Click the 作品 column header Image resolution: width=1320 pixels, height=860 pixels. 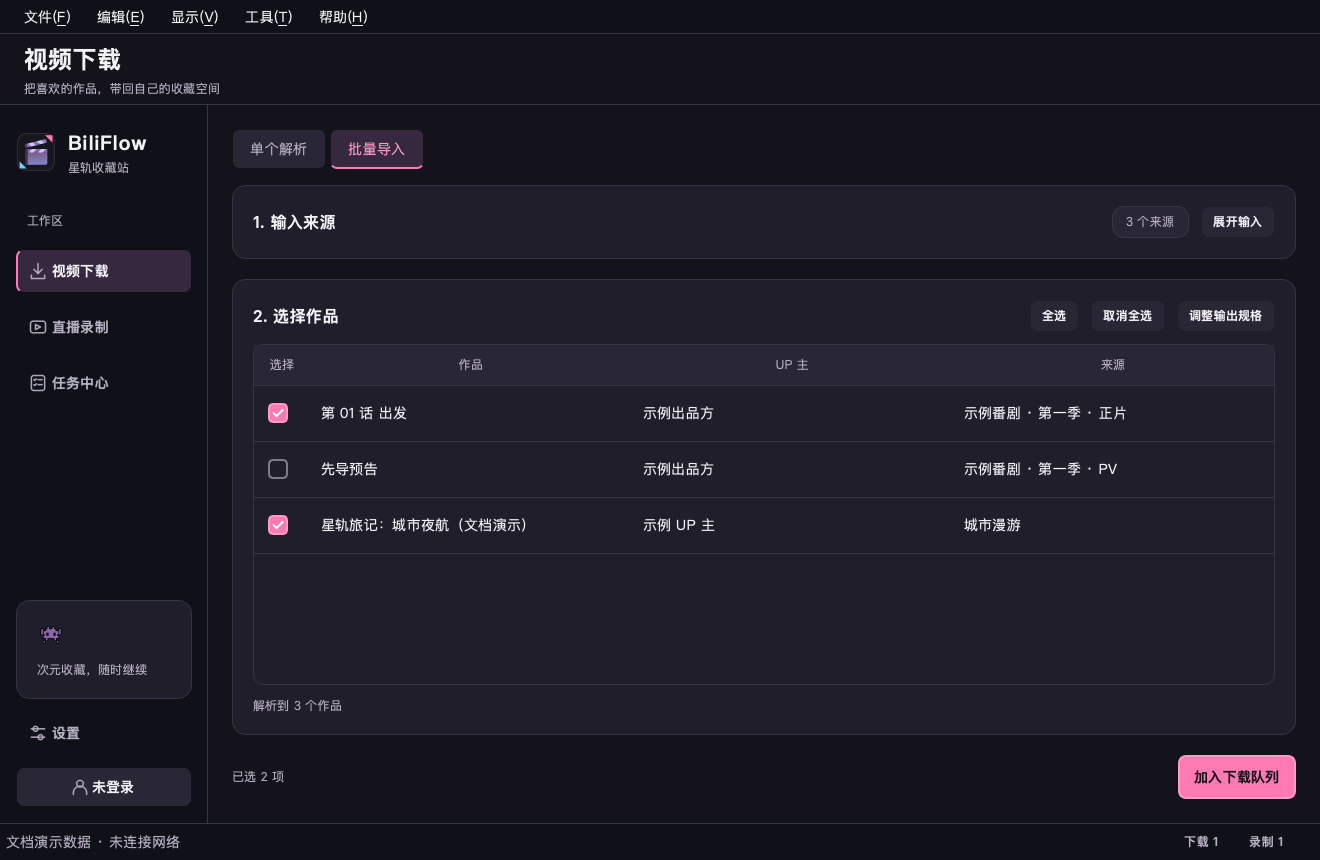[x=471, y=365]
